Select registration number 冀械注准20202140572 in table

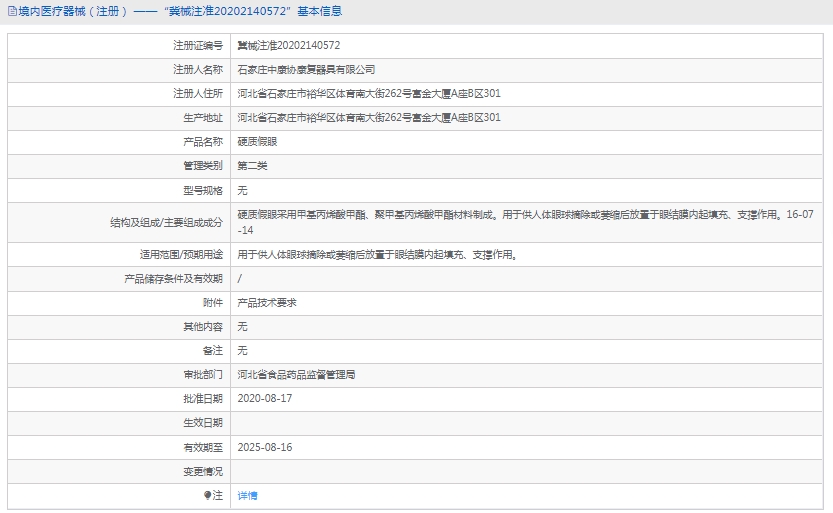point(288,45)
